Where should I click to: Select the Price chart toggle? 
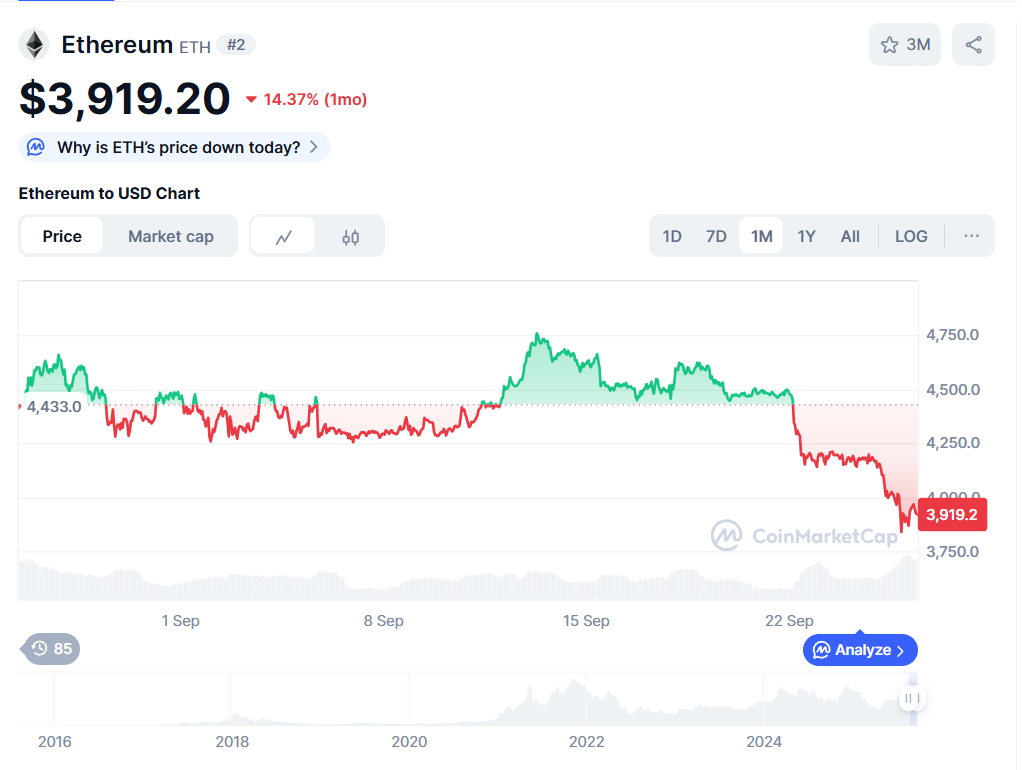[62, 236]
